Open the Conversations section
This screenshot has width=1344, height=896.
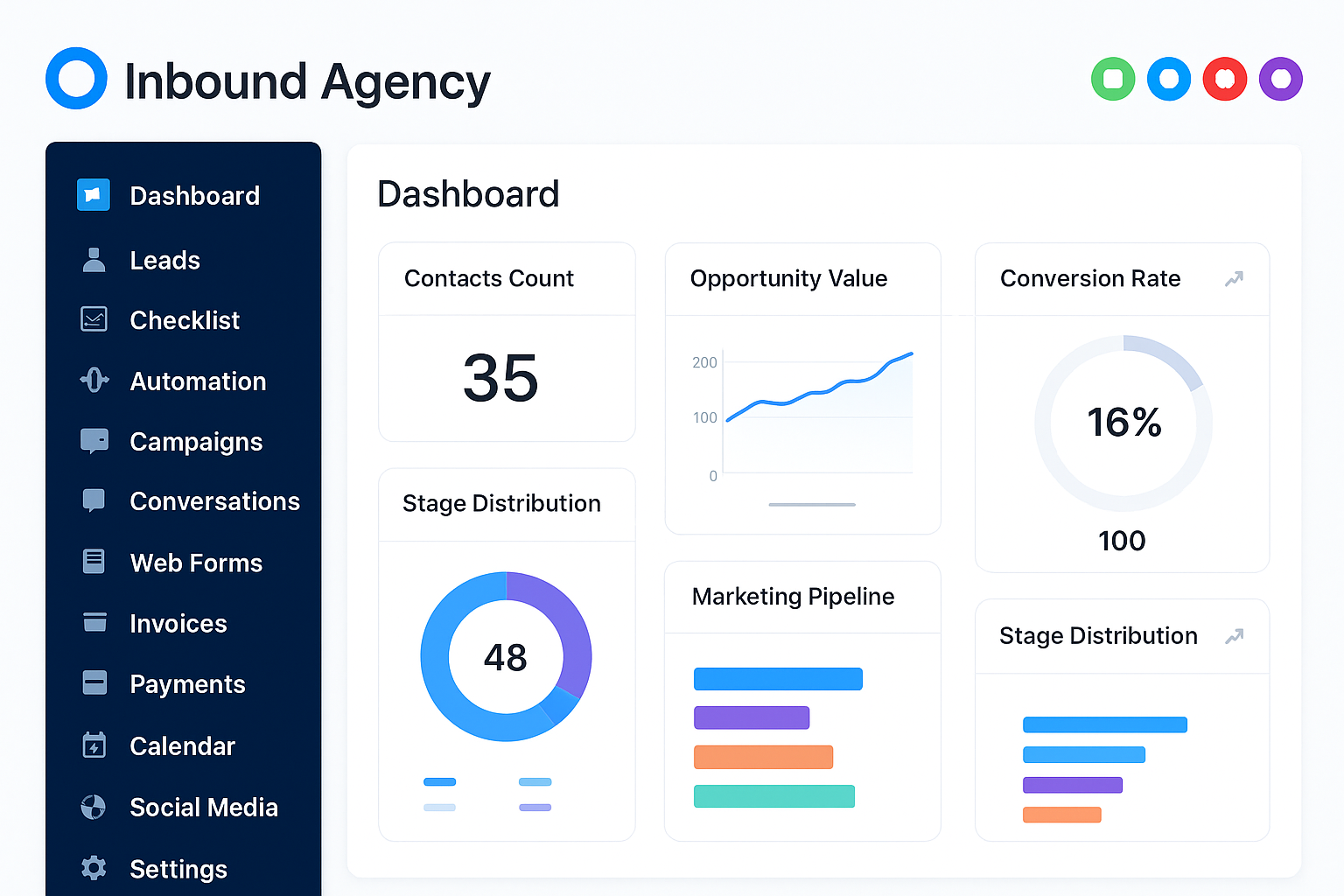coord(214,501)
